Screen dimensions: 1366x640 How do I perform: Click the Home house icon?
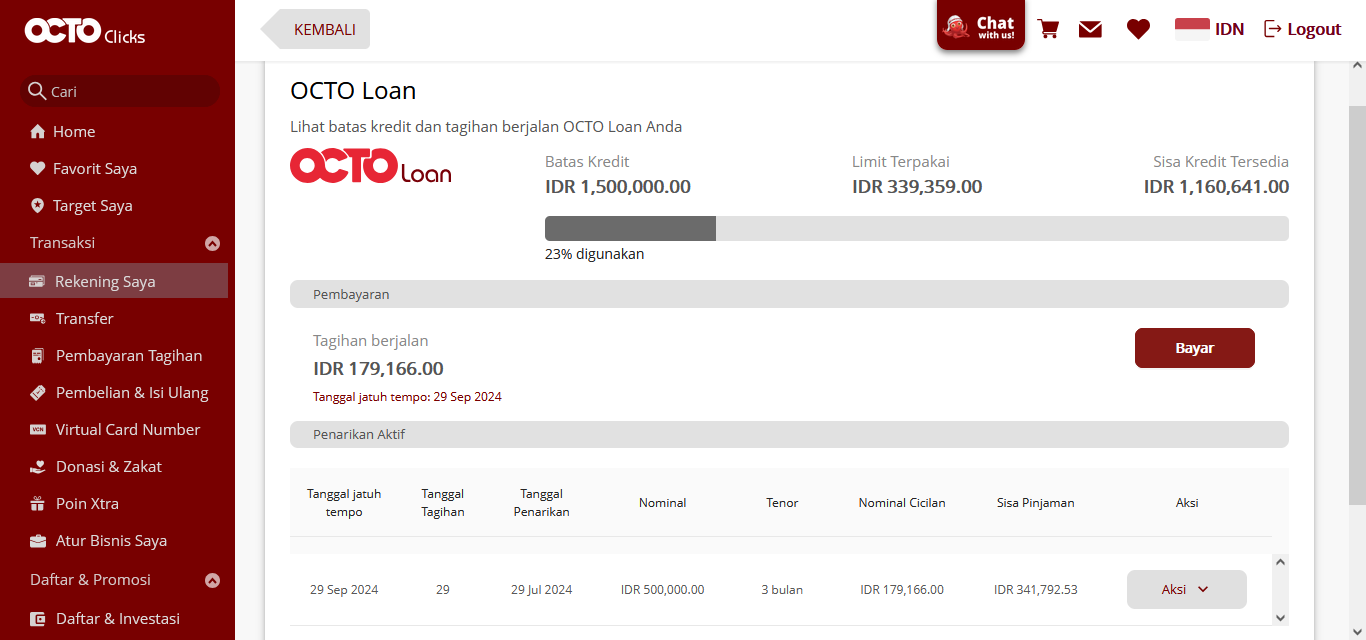(x=38, y=132)
